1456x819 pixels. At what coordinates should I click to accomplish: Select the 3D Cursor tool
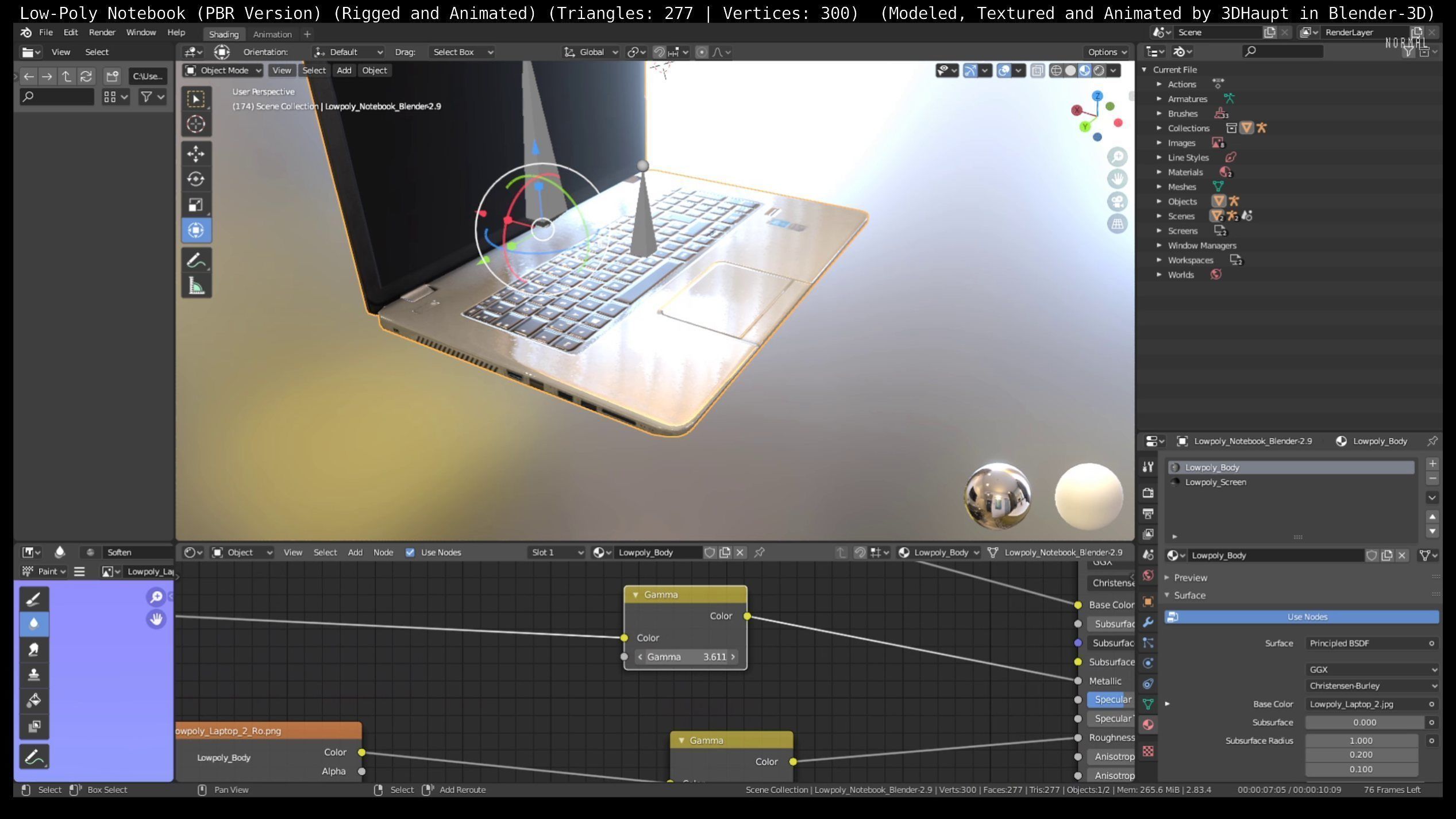tap(196, 124)
